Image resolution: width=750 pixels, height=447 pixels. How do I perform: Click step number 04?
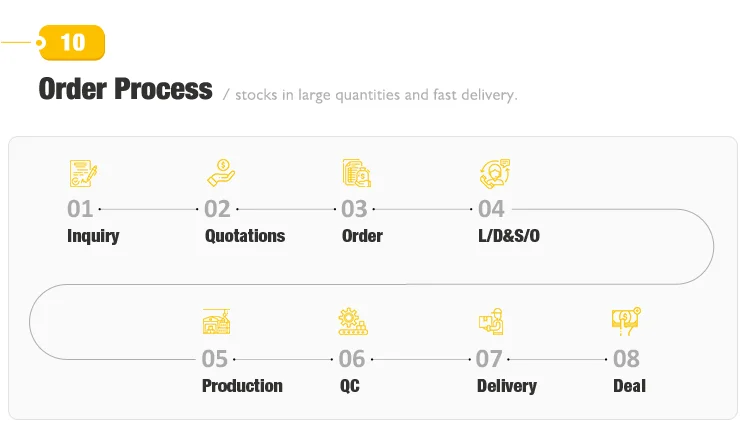coord(491,209)
